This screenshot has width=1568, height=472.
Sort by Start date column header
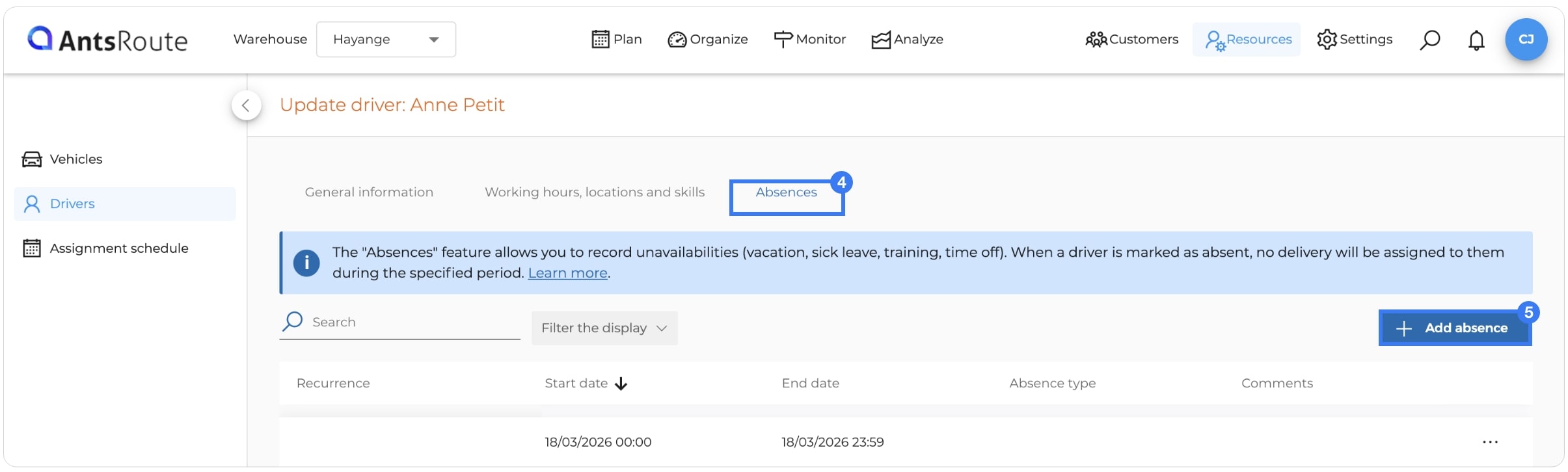576,384
